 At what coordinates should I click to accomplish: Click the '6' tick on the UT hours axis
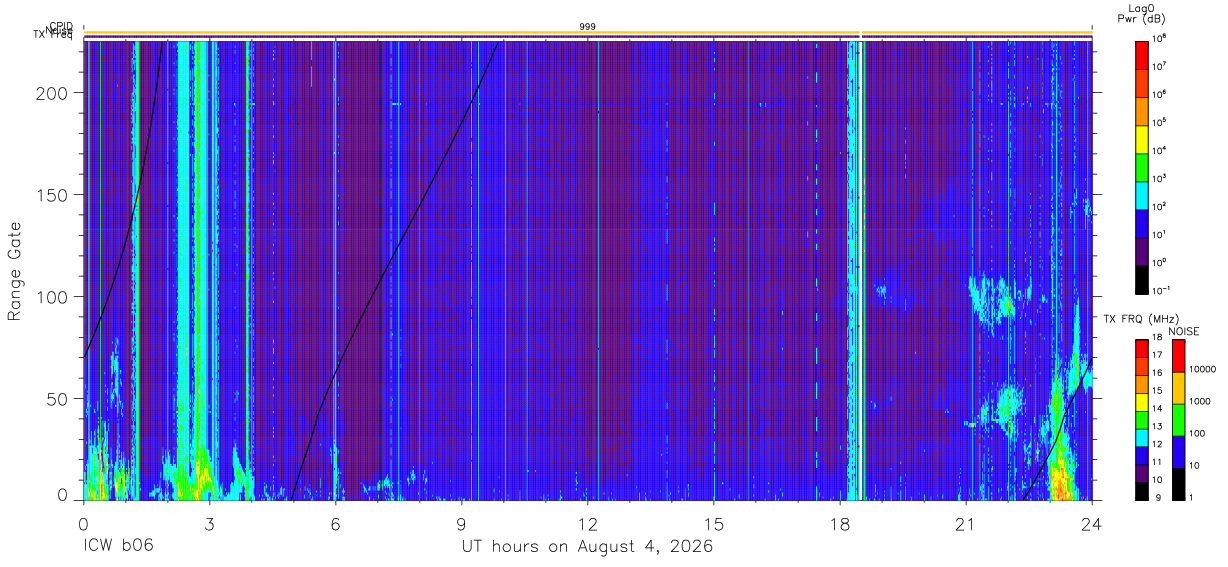point(336,523)
